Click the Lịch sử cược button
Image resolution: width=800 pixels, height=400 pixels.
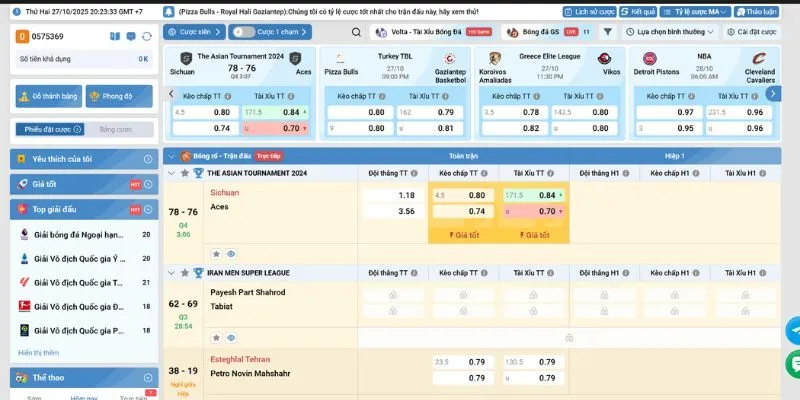(x=589, y=12)
